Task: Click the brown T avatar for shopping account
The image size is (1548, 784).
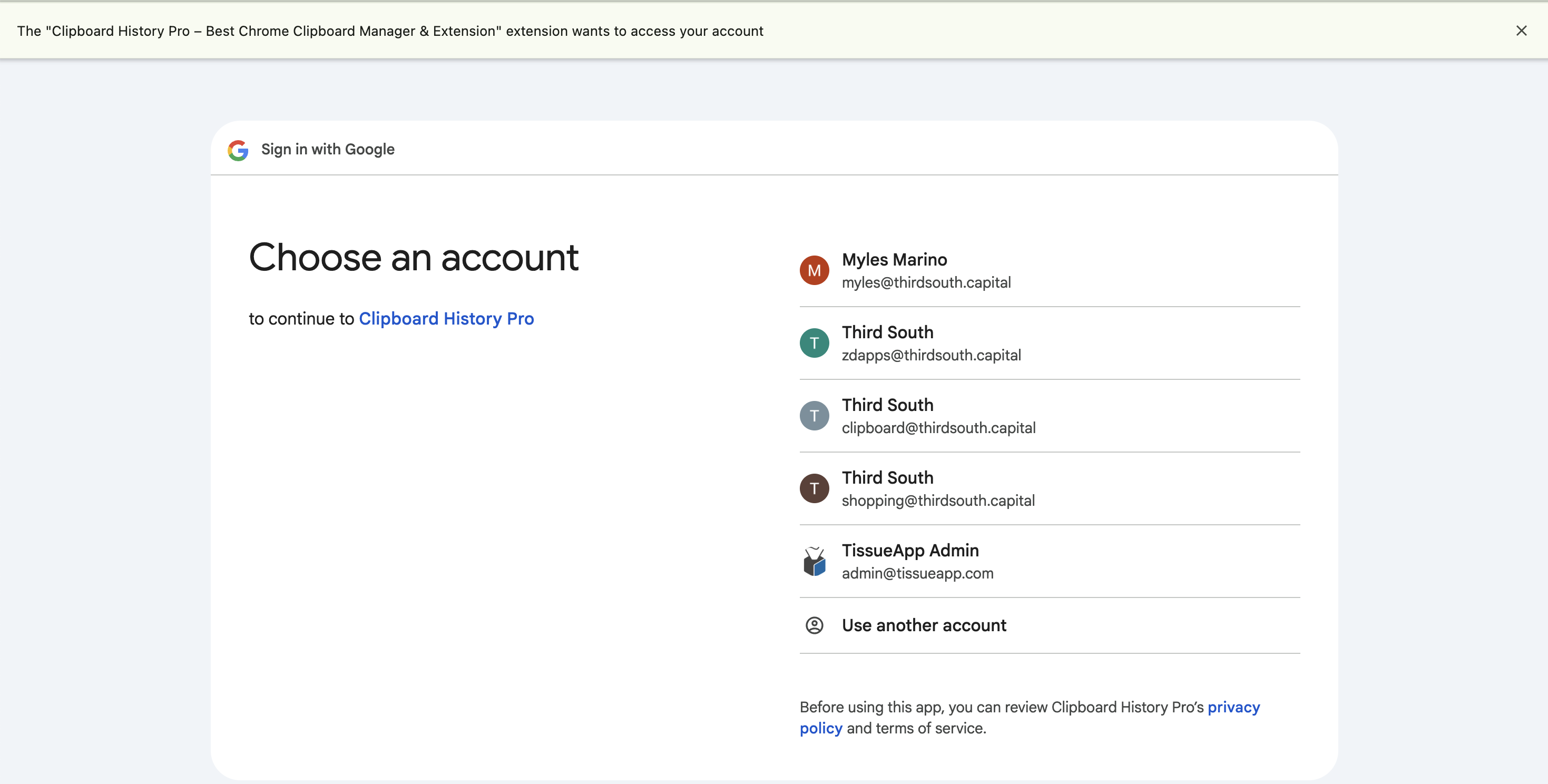Action: pyautogui.click(x=814, y=488)
